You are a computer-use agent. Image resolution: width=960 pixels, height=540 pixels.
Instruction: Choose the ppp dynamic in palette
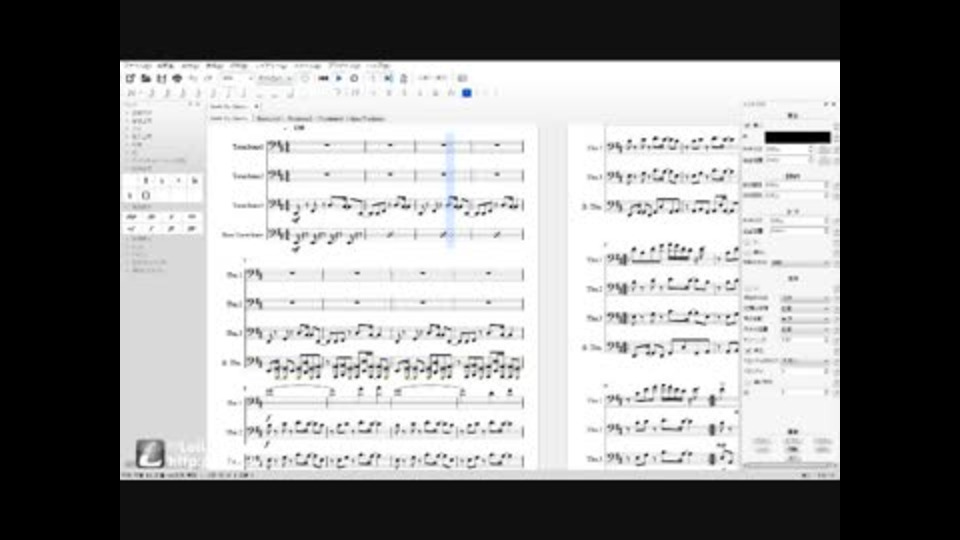131,217
